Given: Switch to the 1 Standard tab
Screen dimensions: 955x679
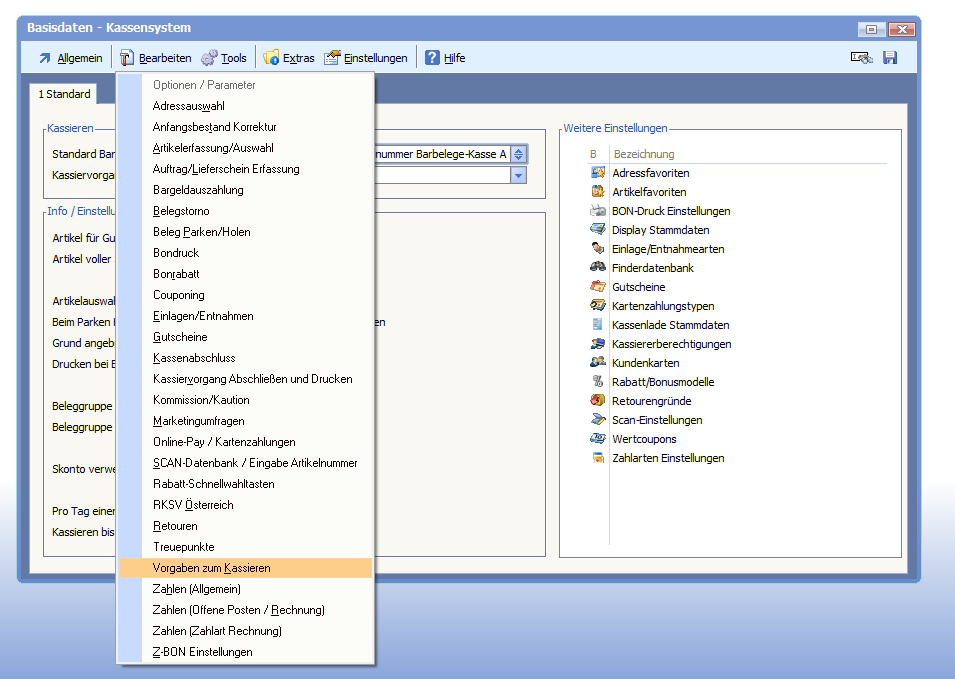Looking at the screenshot, I should pos(65,95).
